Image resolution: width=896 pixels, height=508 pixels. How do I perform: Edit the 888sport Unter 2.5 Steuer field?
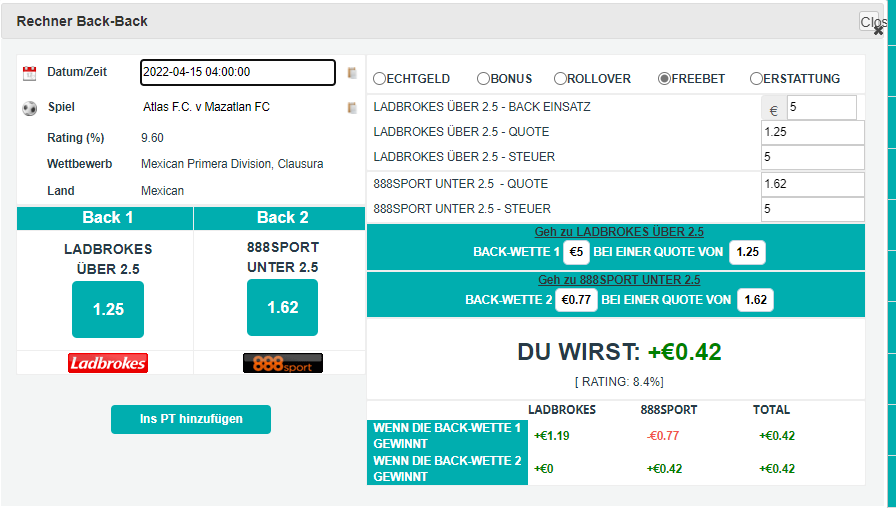click(813, 209)
